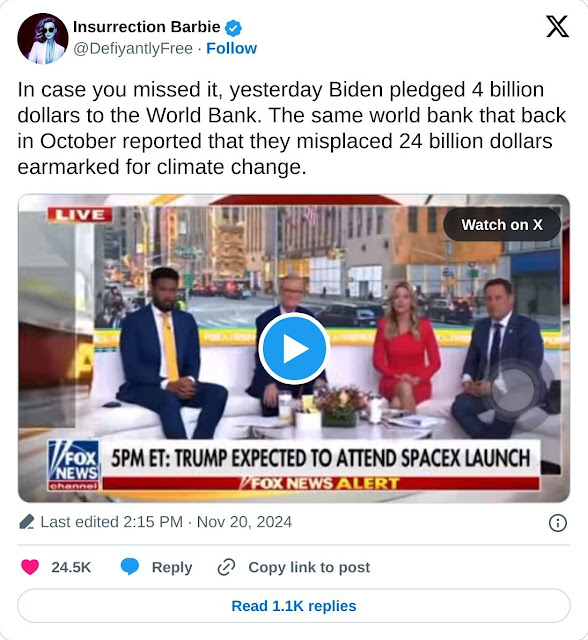Click the Watch on X button
The height and width of the screenshot is (640, 588).
pyautogui.click(x=502, y=224)
